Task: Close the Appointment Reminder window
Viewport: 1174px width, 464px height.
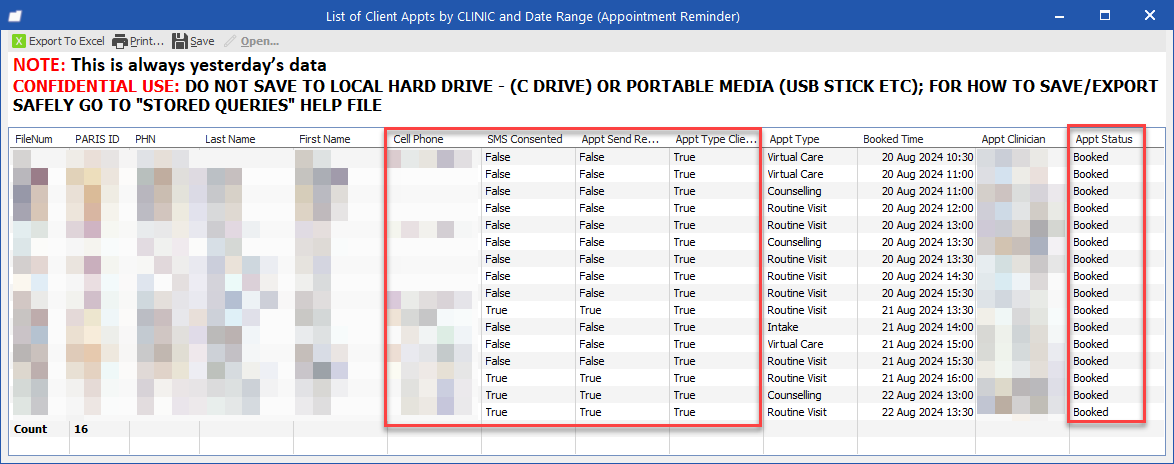Action: [x=1150, y=15]
